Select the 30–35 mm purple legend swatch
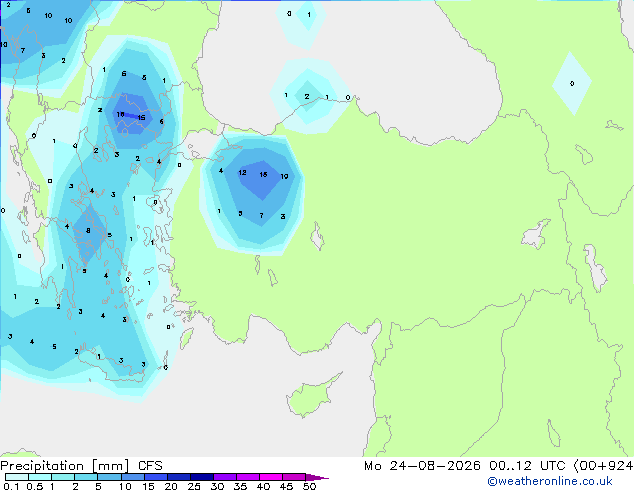Image resolution: width=634 pixels, height=490 pixels. click(x=224, y=477)
